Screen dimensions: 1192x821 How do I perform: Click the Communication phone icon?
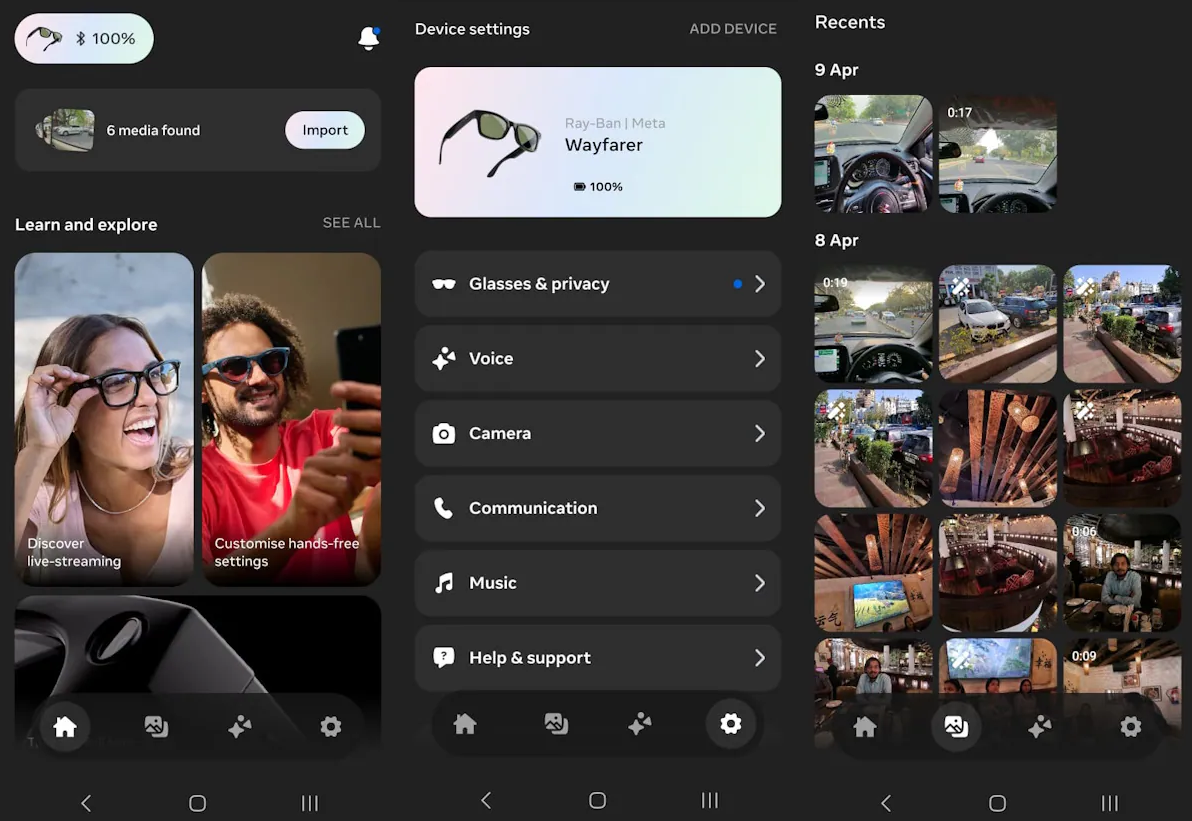pos(444,508)
